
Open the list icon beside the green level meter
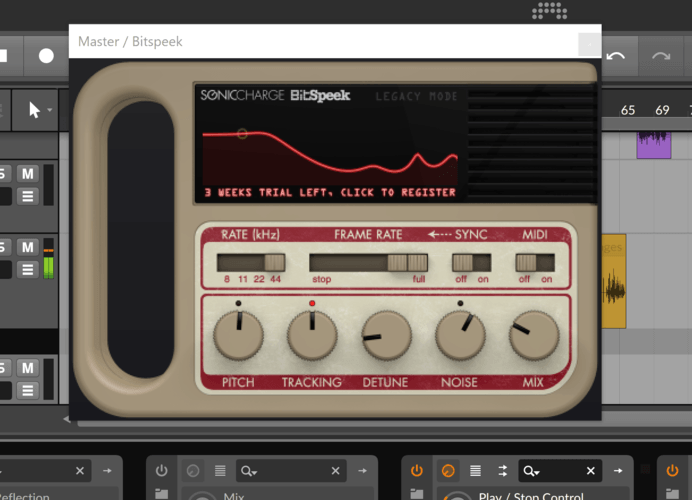coord(27,269)
